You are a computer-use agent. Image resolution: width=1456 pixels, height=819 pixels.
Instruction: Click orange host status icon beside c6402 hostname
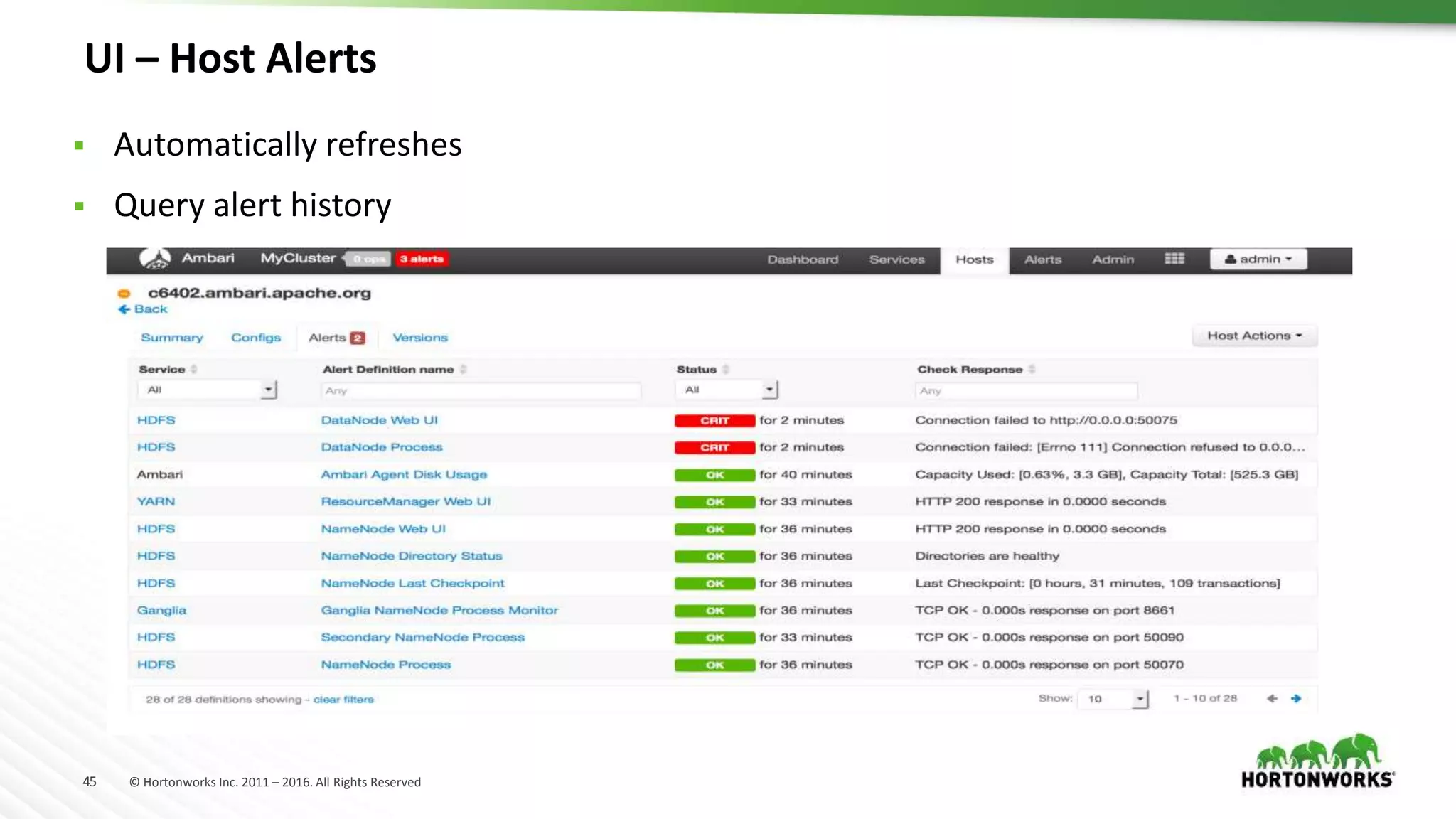[x=124, y=294]
